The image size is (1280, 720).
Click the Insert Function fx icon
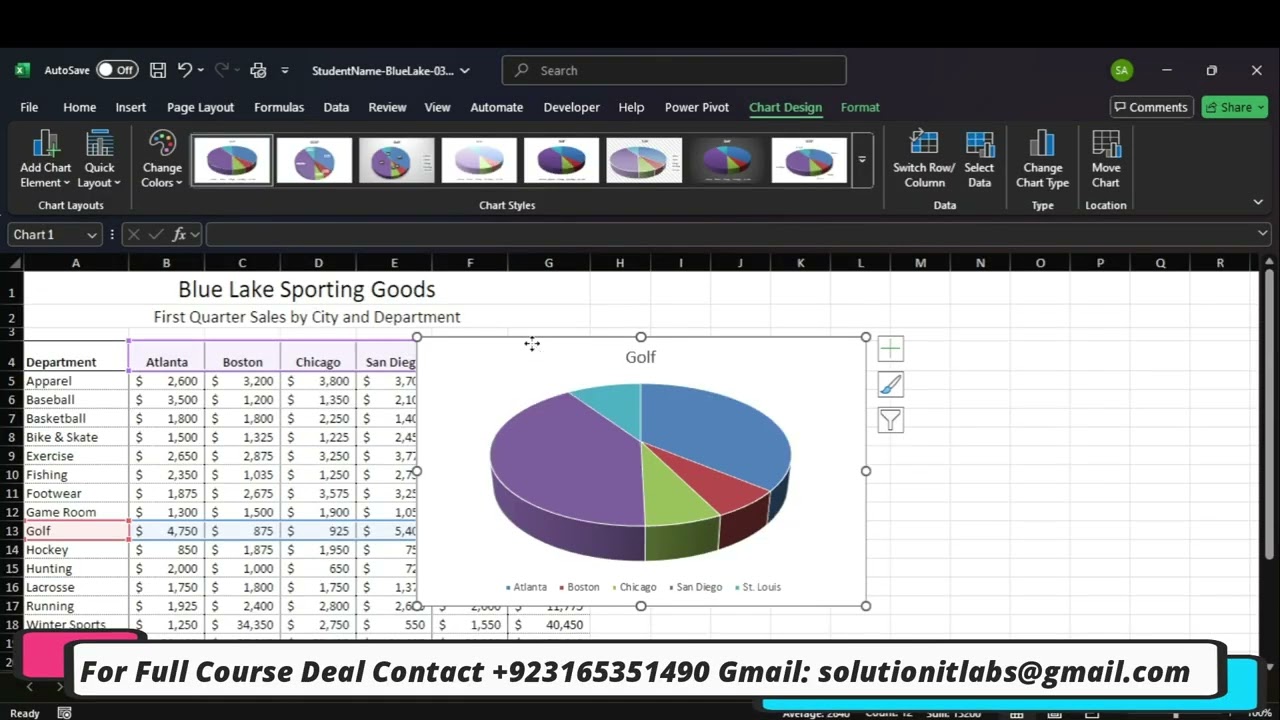pos(180,235)
